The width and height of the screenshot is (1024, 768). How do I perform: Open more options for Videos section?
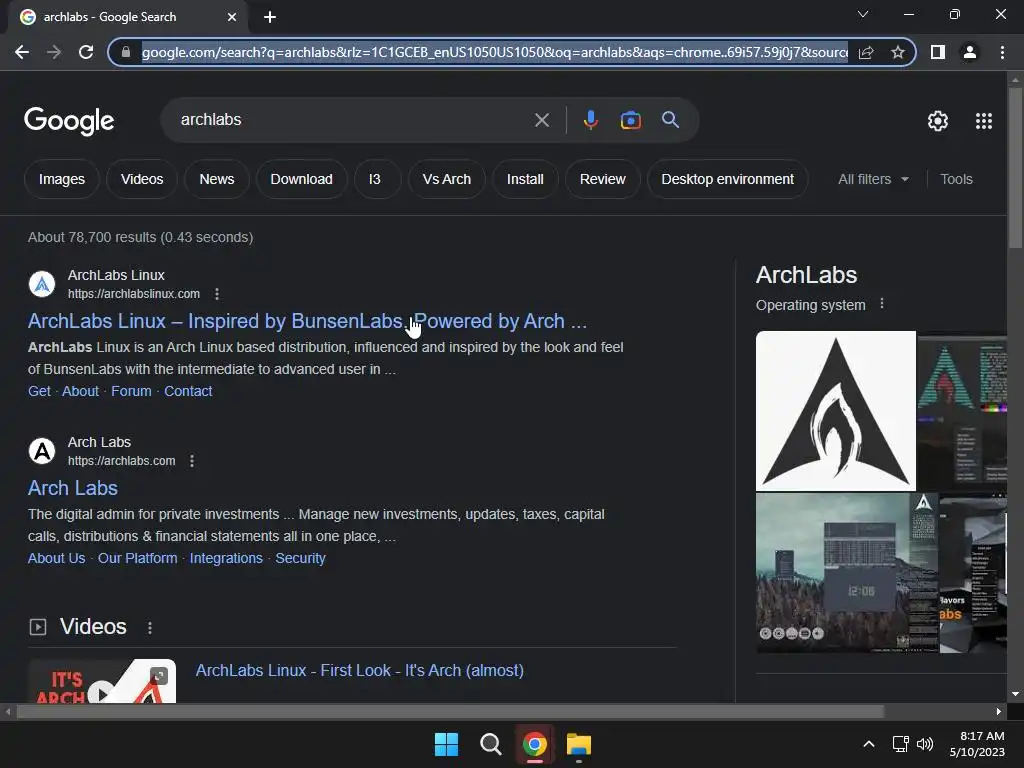150,628
